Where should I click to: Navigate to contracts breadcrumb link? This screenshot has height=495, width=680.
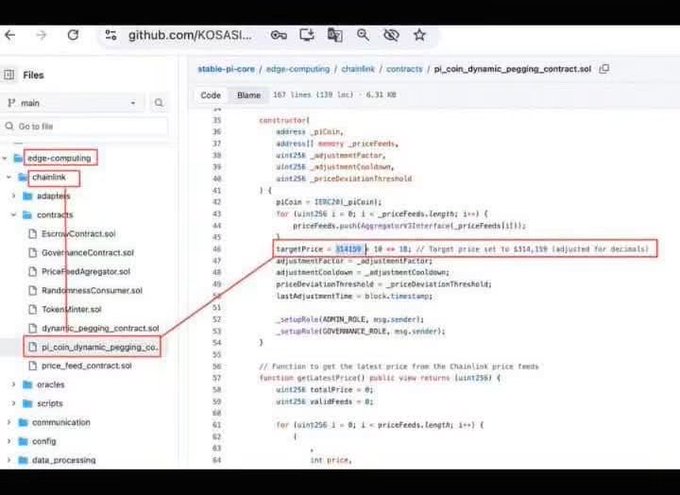coord(404,69)
